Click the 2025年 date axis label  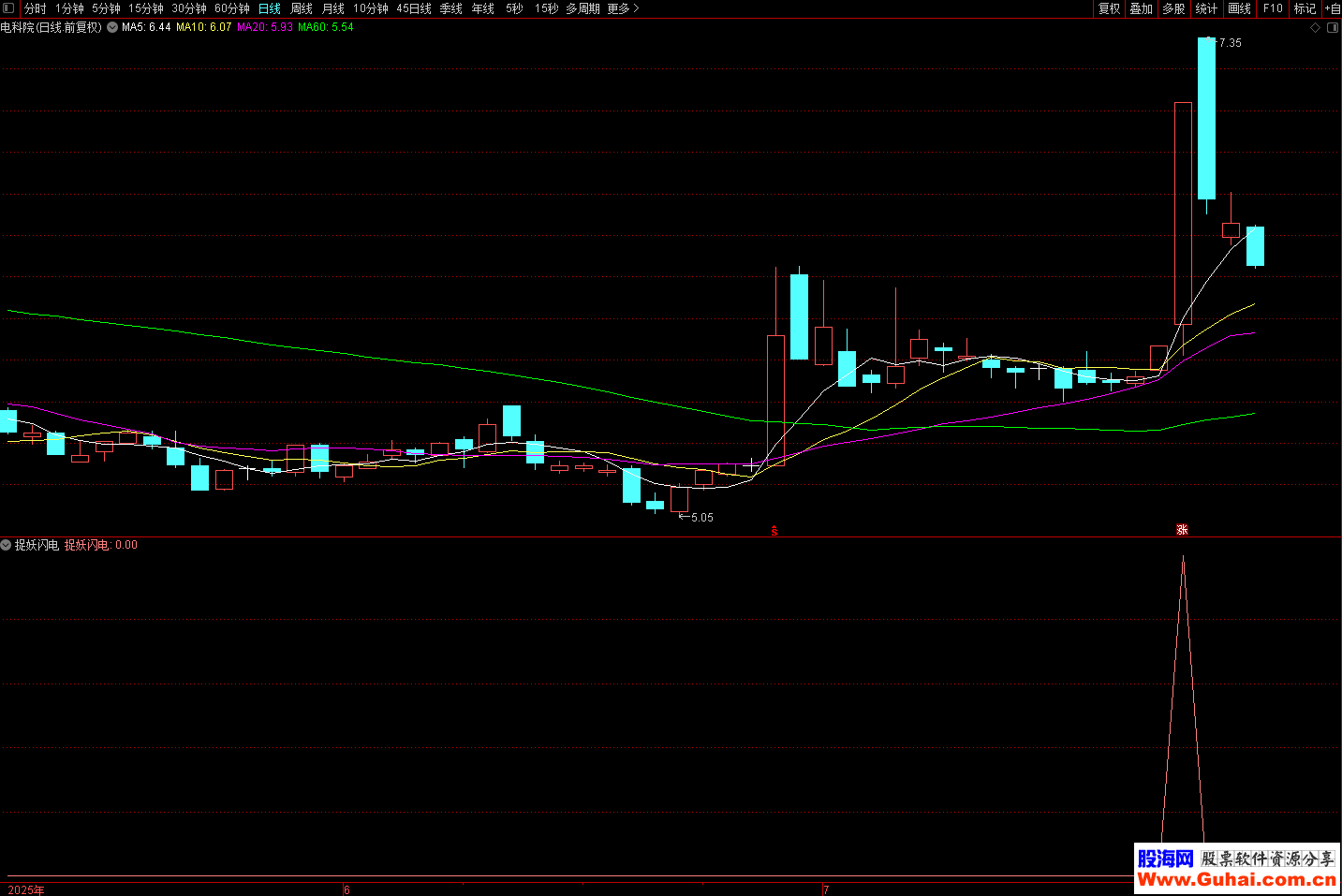pos(26,889)
